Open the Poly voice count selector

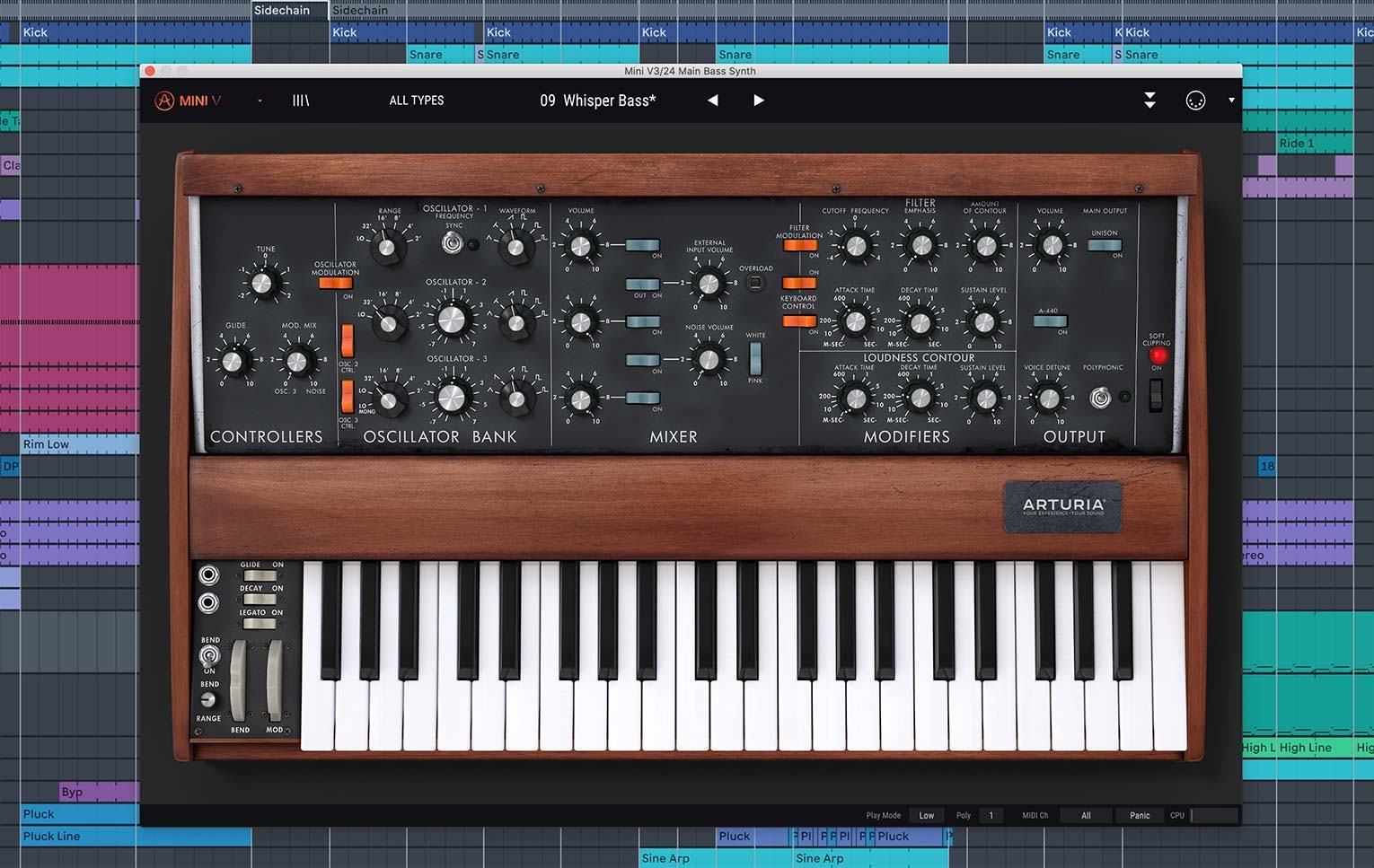991,815
